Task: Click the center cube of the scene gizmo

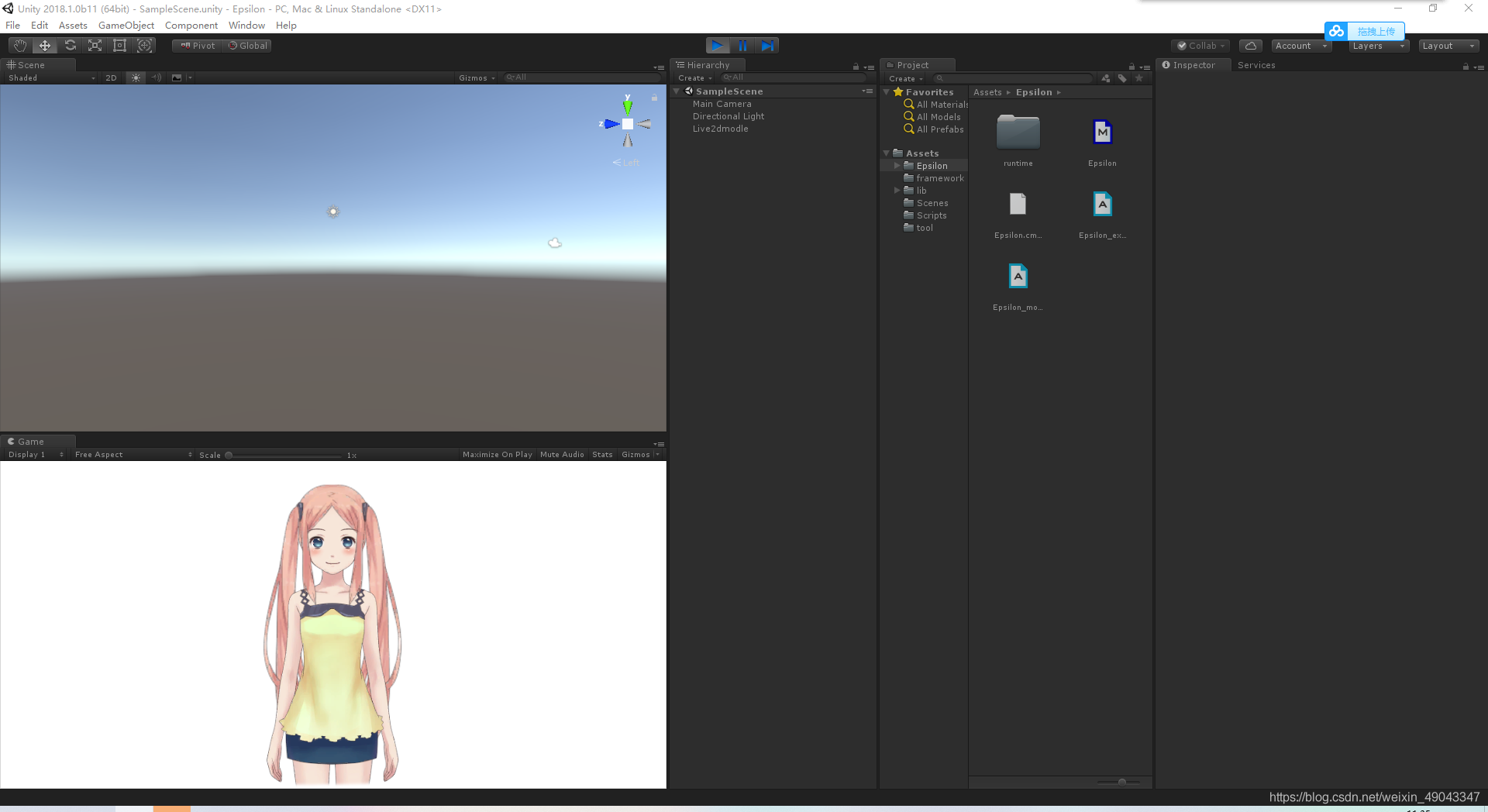Action: 628,124
